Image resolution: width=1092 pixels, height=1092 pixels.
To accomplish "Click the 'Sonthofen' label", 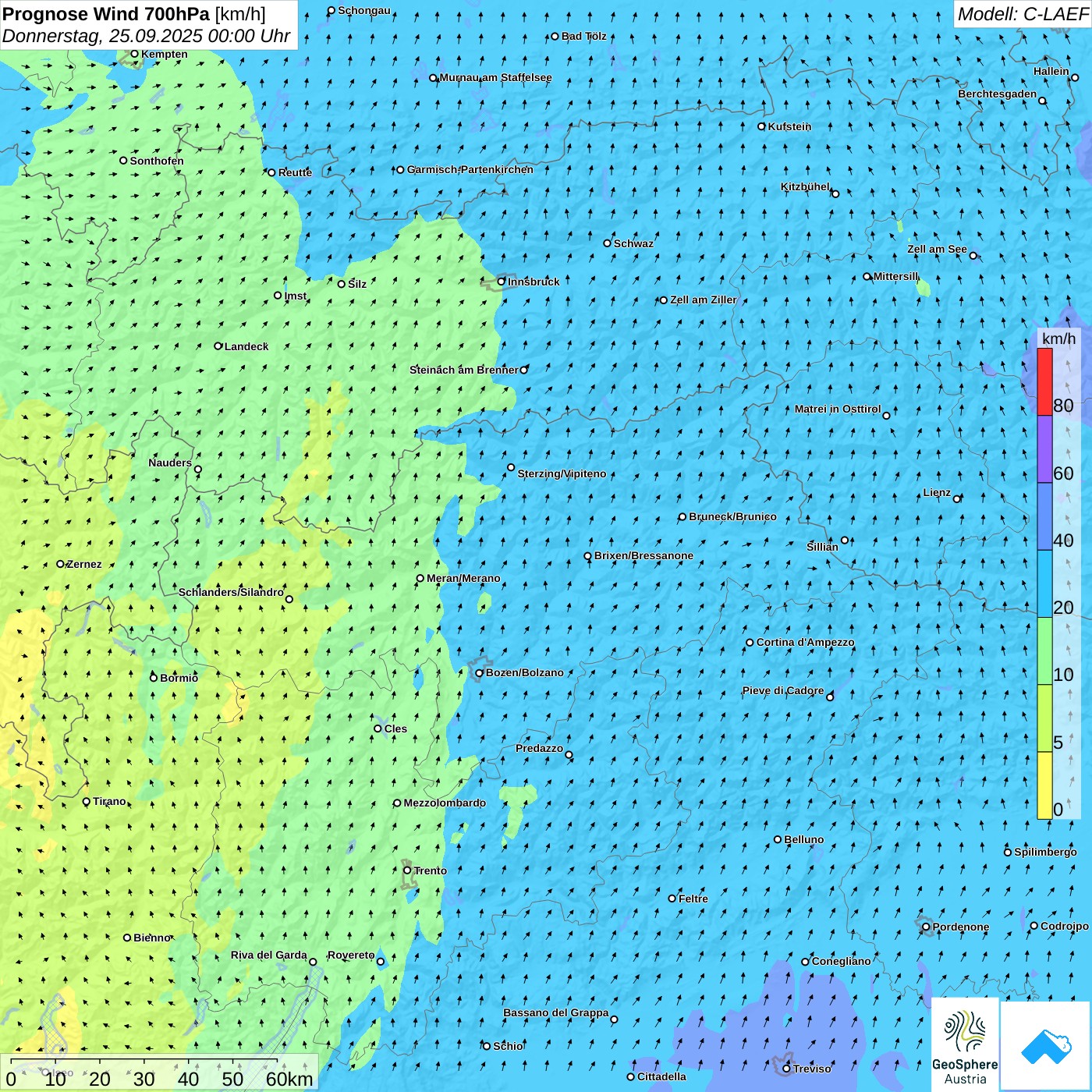I will coord(157,161).
